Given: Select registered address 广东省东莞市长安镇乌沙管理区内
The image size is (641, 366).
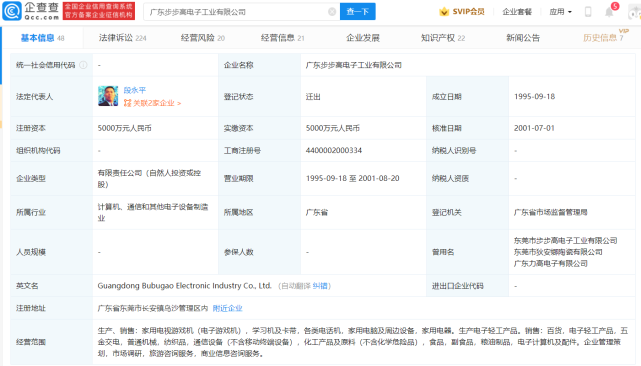Looking at the screenshot, I should coord(153,308).
